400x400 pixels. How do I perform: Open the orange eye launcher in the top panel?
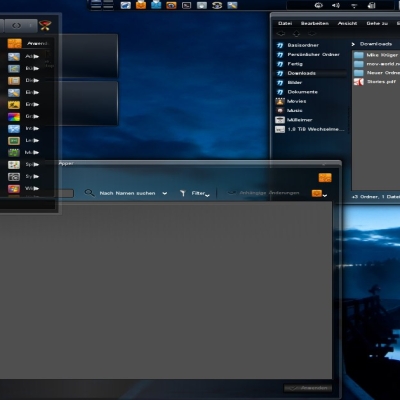171,5
